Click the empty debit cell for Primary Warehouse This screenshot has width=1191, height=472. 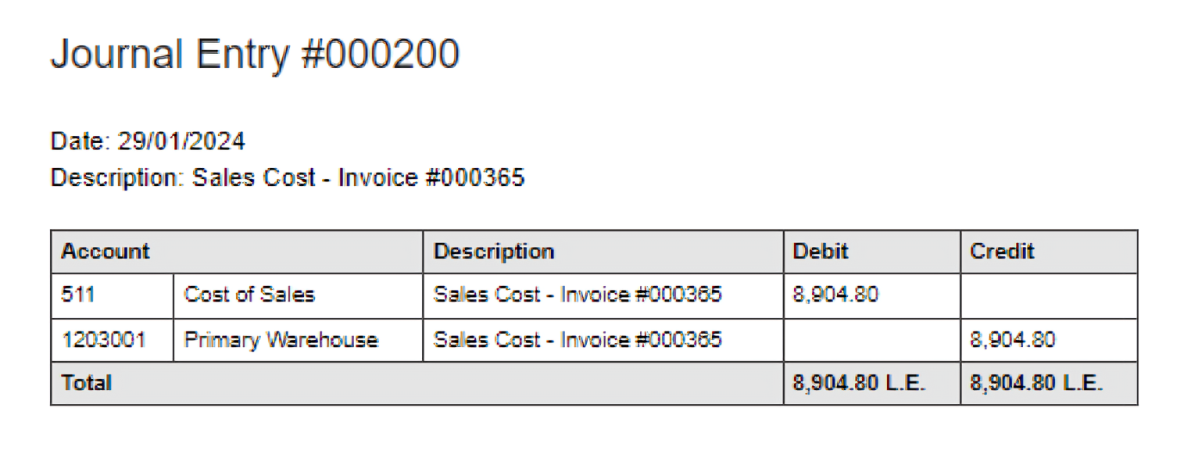tap(871, 340)
